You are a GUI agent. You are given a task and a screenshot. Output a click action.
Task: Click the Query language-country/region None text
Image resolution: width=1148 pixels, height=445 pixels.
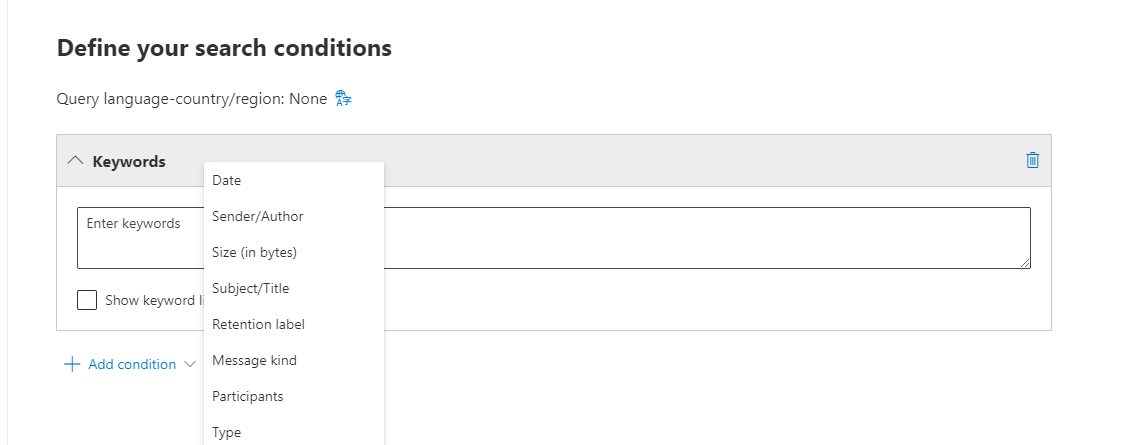(192, 99)
